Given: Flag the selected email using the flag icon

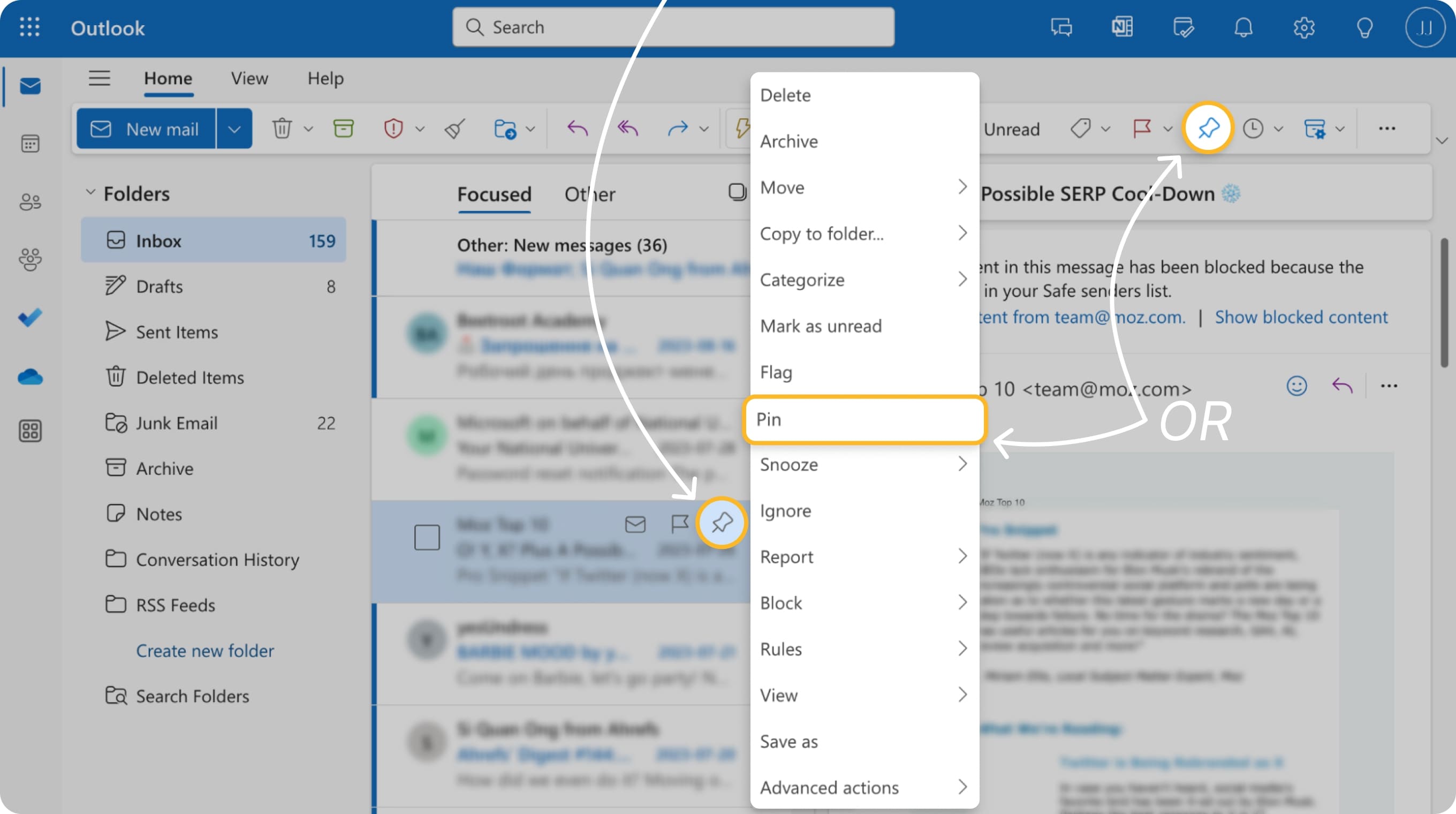Looking at the screenshot, I should click(x=1141, y=129).
